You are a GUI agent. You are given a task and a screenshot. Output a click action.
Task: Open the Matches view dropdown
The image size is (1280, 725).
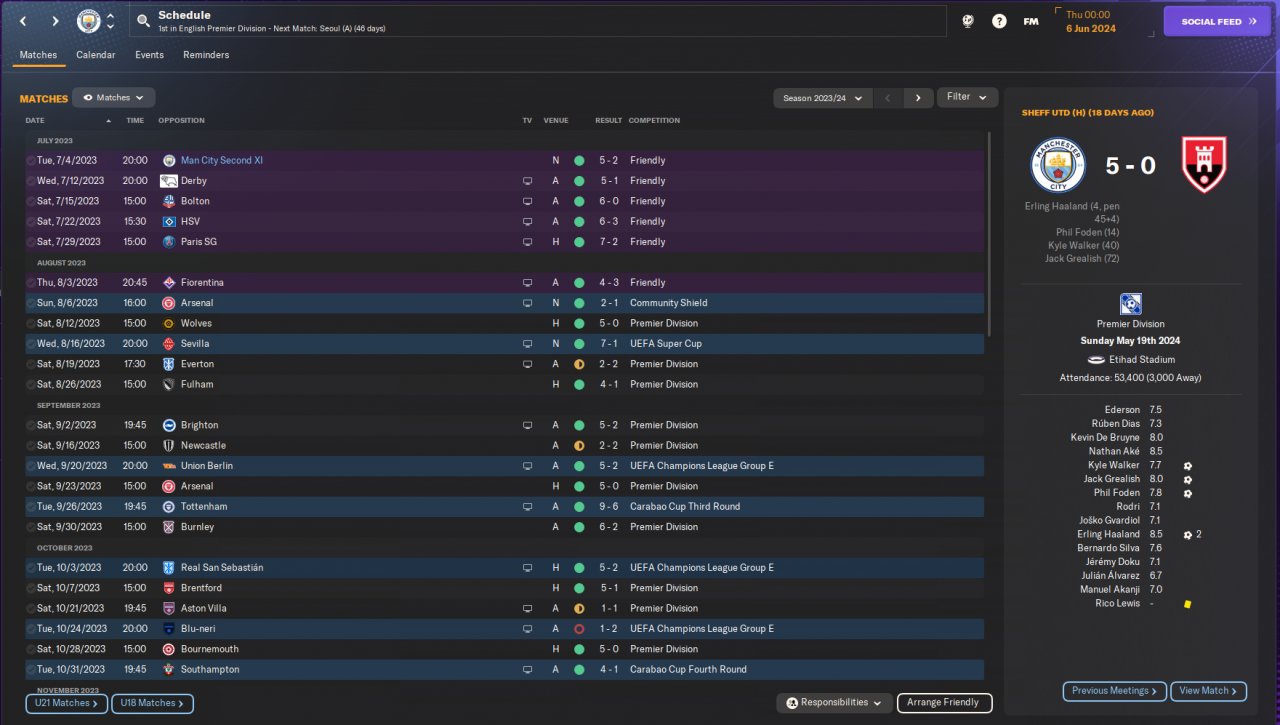113,98
